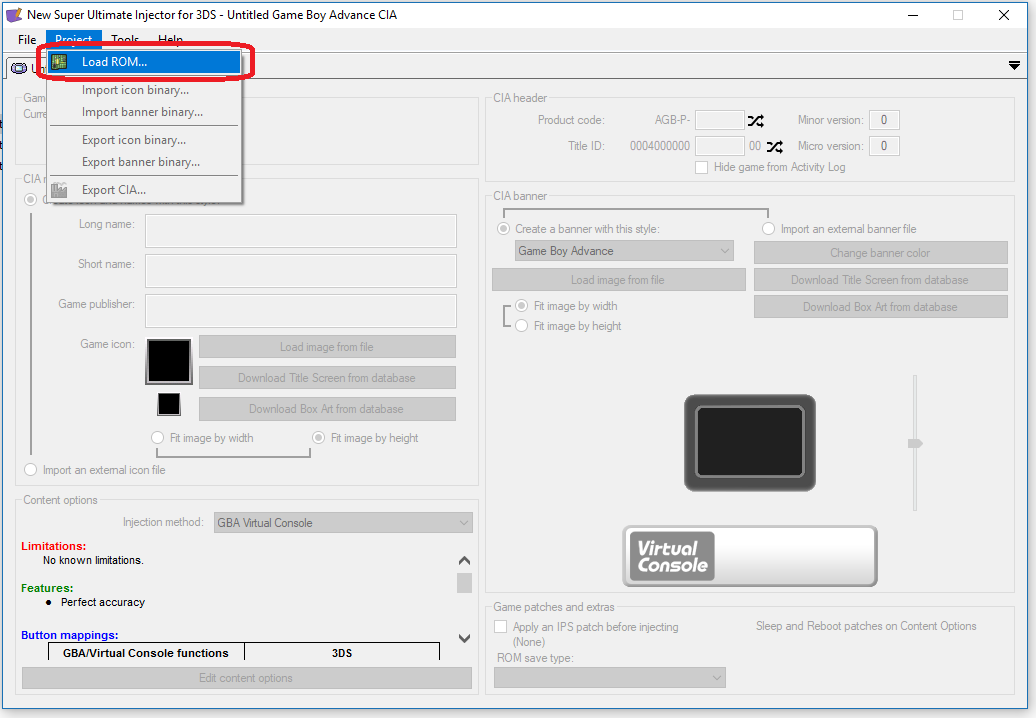Open the File menu

point(27,40)
